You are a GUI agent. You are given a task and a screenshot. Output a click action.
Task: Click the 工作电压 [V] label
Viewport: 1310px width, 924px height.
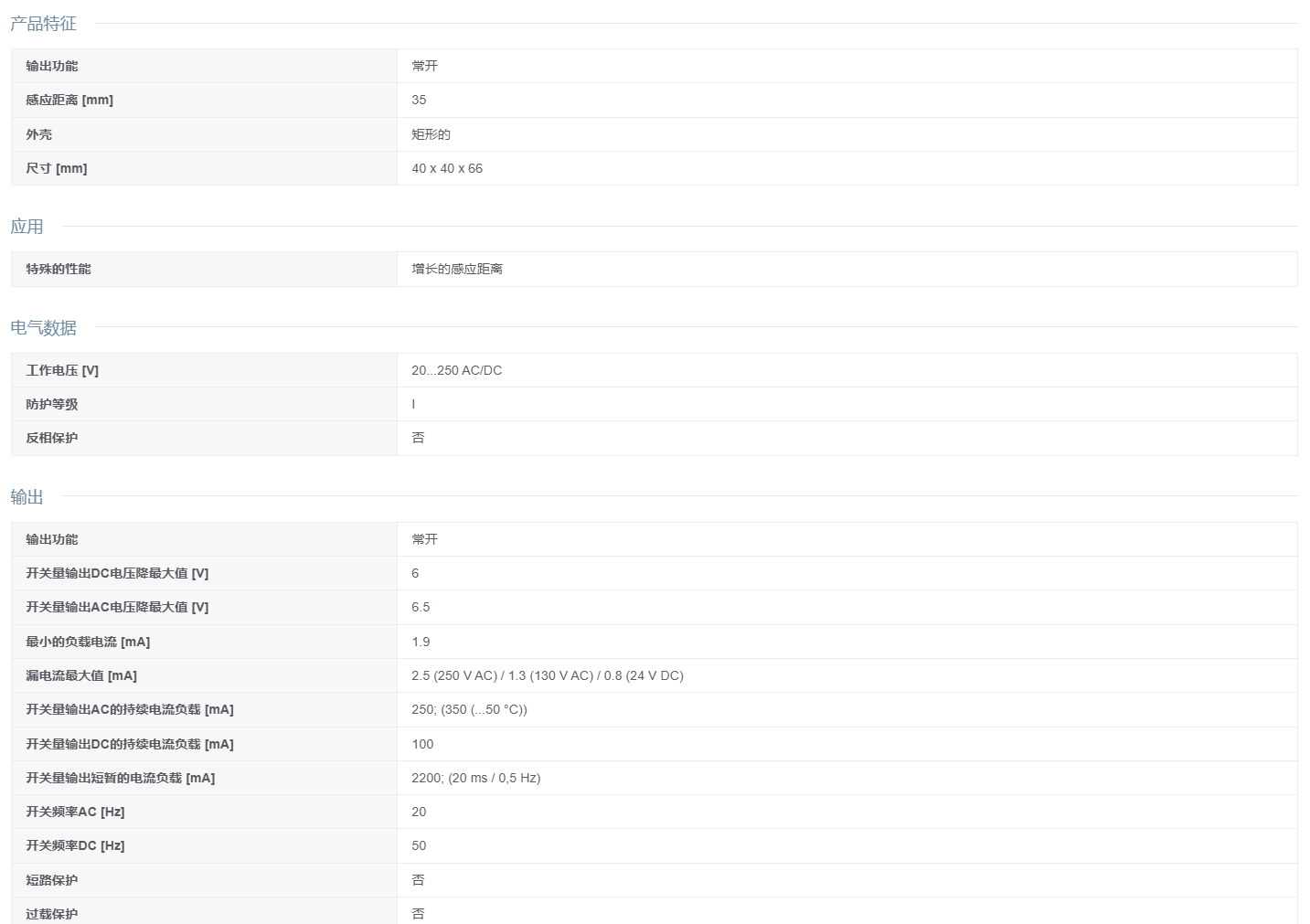pyautogui.click(x=62, y=370)
